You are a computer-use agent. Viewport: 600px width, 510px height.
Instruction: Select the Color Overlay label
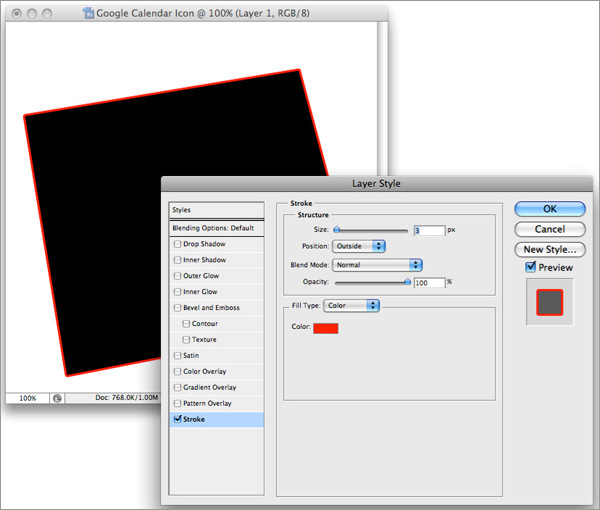205,372
